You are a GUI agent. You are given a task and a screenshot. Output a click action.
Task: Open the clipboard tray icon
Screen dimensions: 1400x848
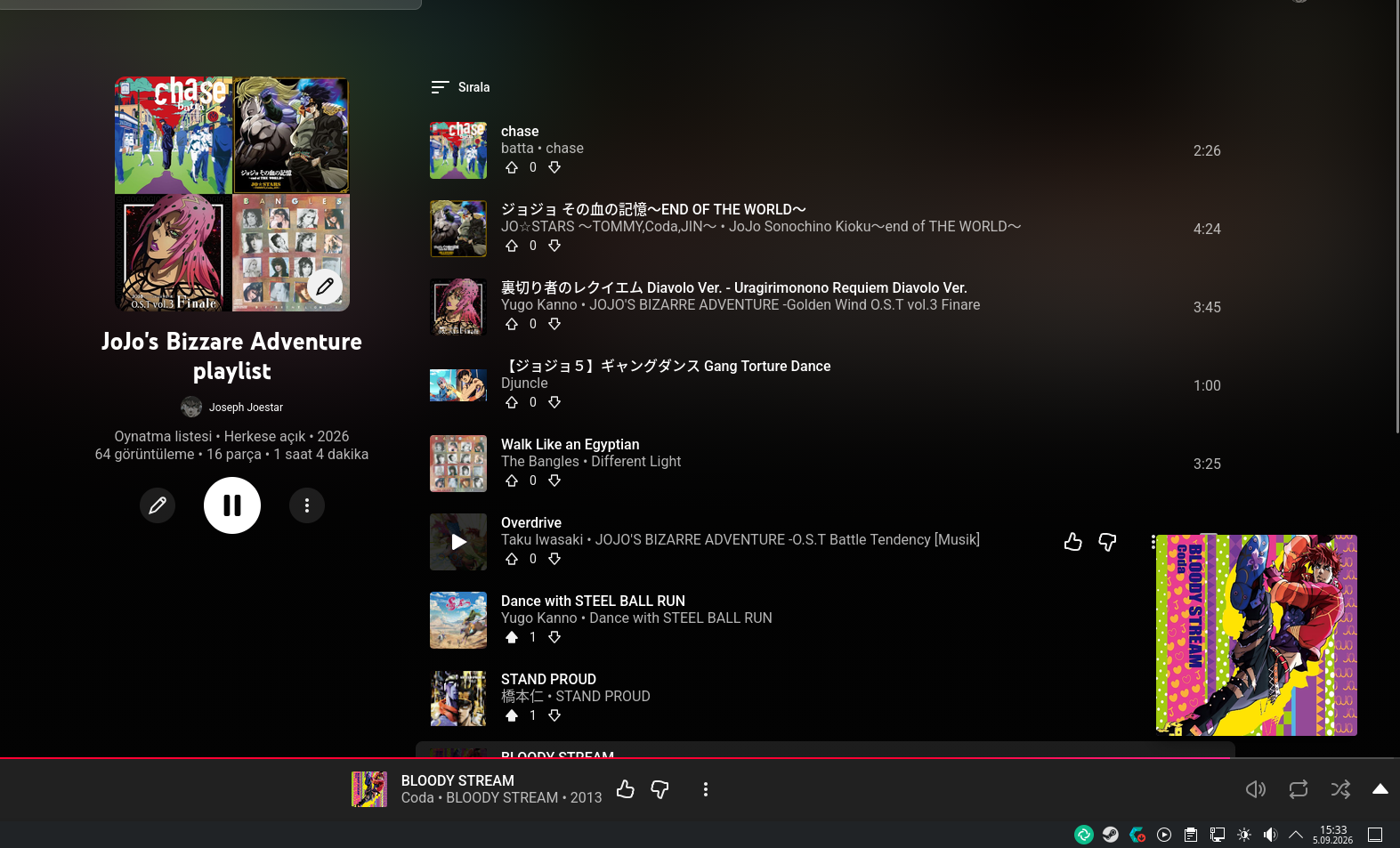click(x=1191, y=835)
